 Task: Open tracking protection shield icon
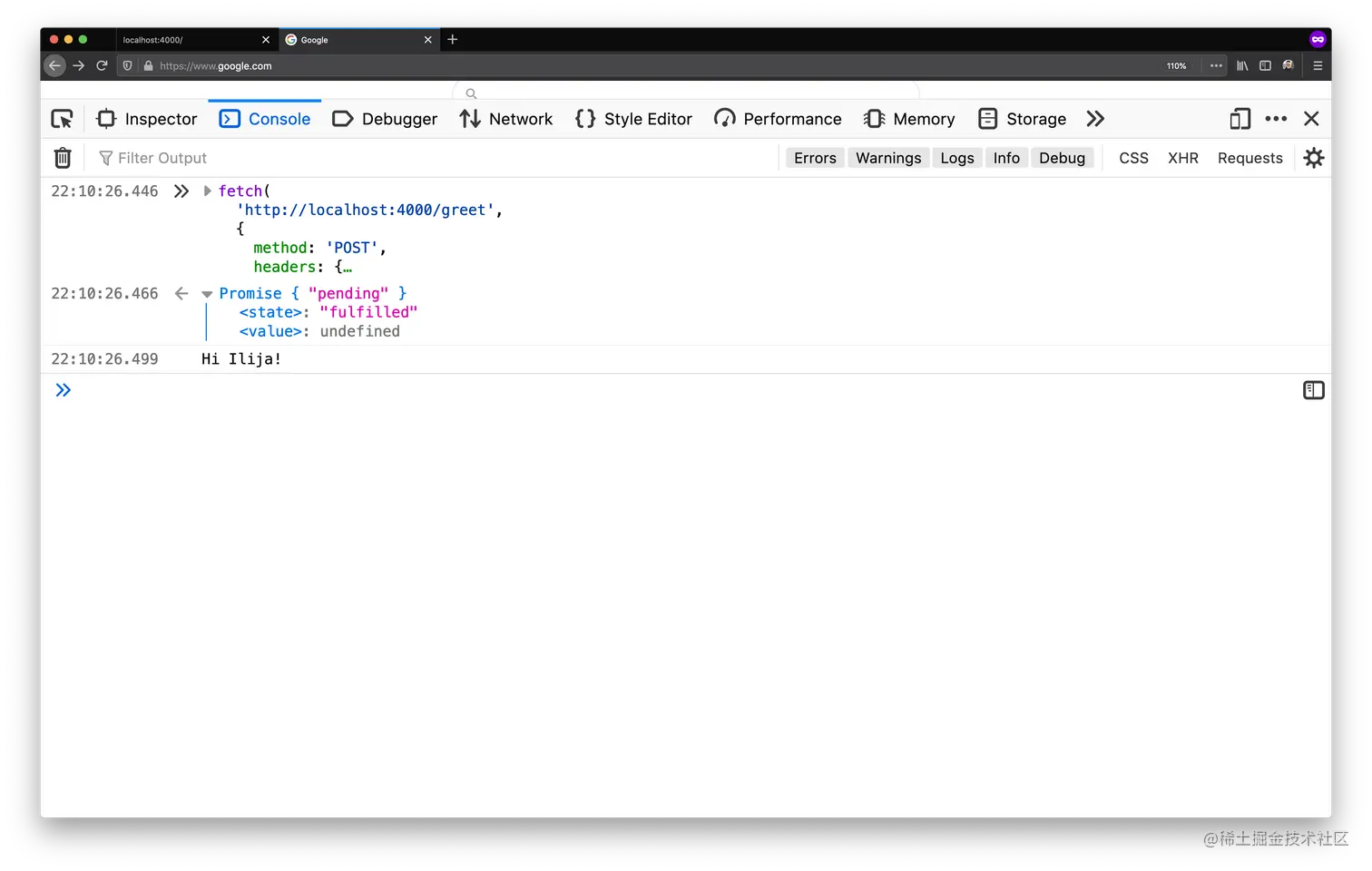tap(128, 65)
